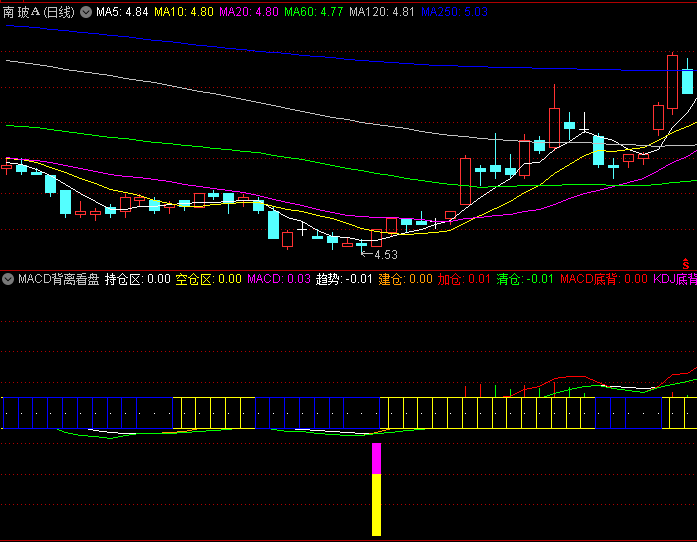Screen dimensions: 697x542
Task: Open the dropdown arrow beside 南玻A (日线)
Action: (85, 12)
